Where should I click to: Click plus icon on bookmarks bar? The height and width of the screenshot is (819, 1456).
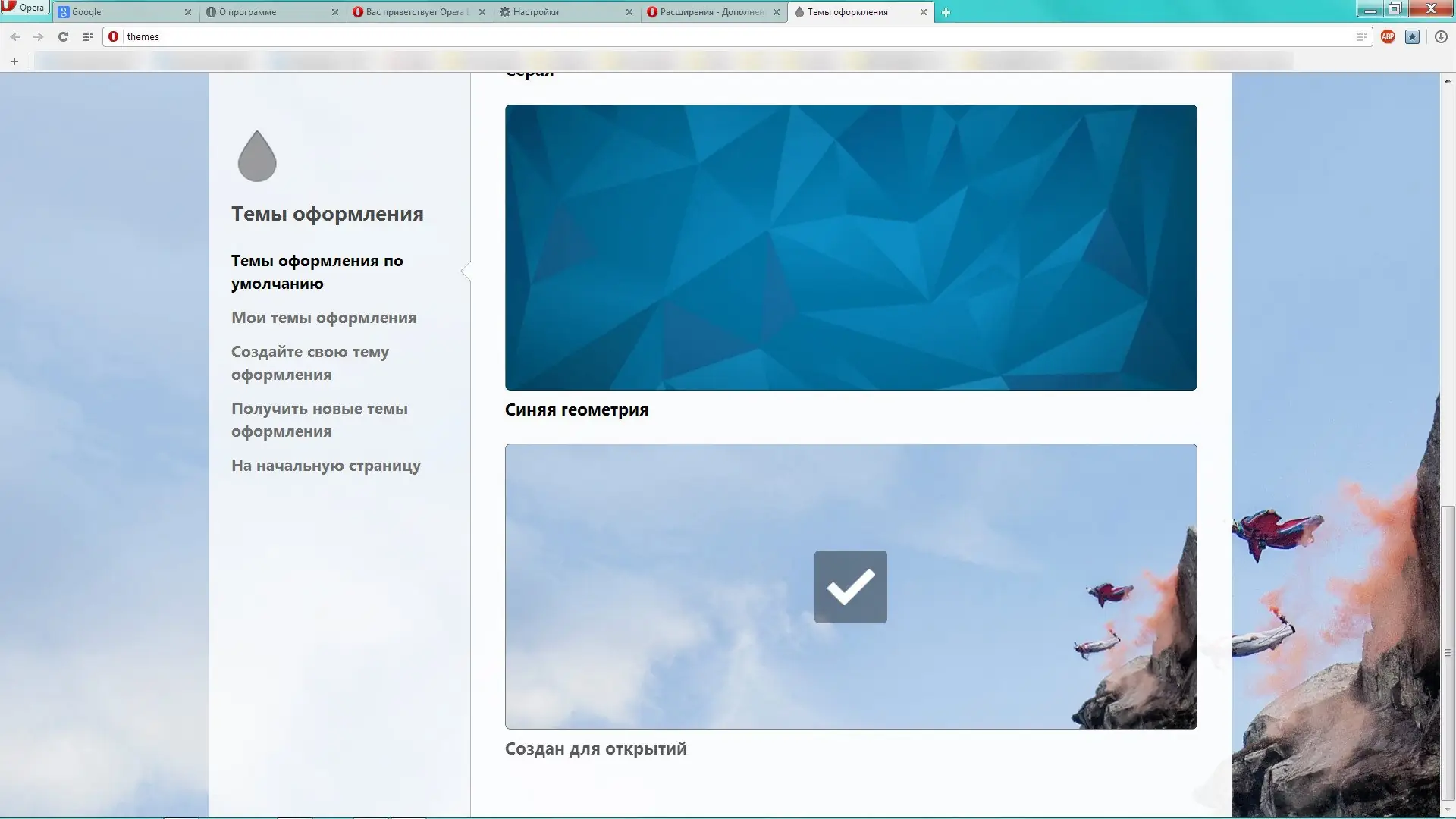click(x=14, y=61)
